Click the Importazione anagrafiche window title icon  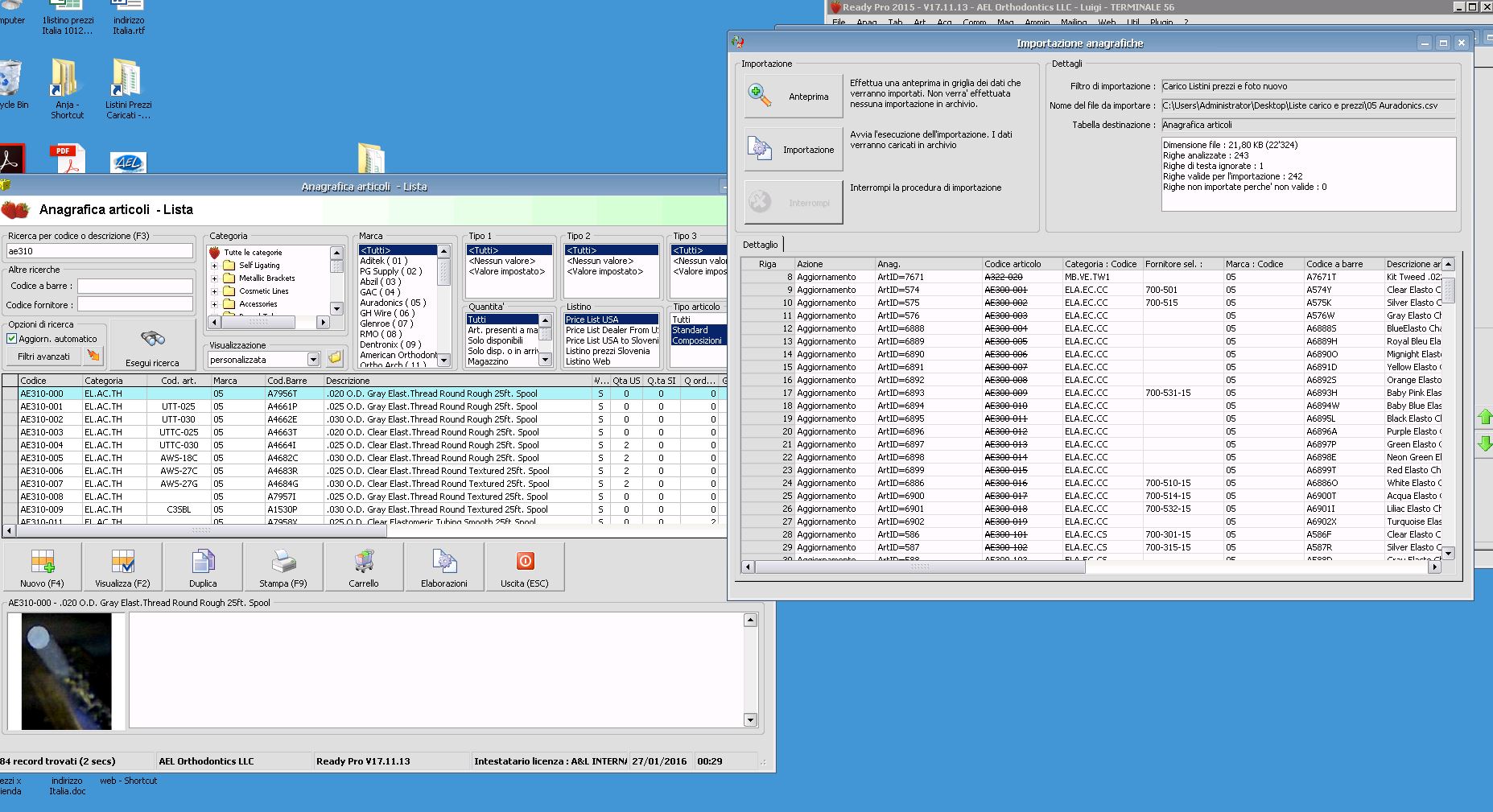tap(738, 43)
